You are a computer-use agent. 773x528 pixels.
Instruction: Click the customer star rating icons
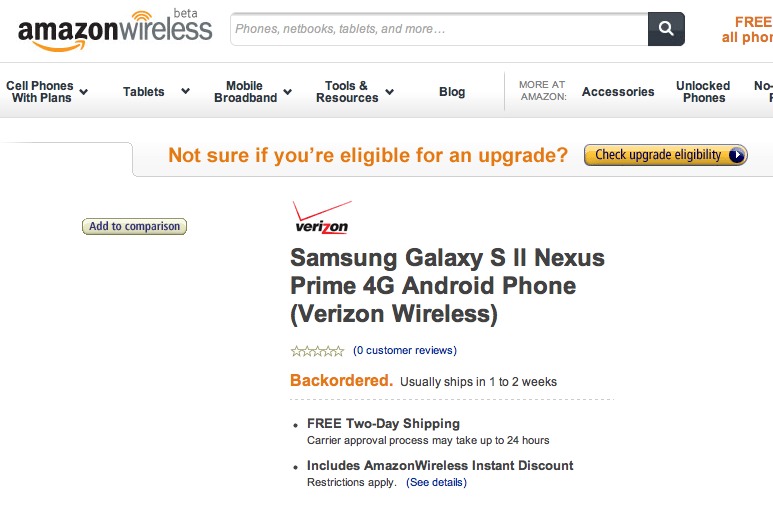click(317, 351)
